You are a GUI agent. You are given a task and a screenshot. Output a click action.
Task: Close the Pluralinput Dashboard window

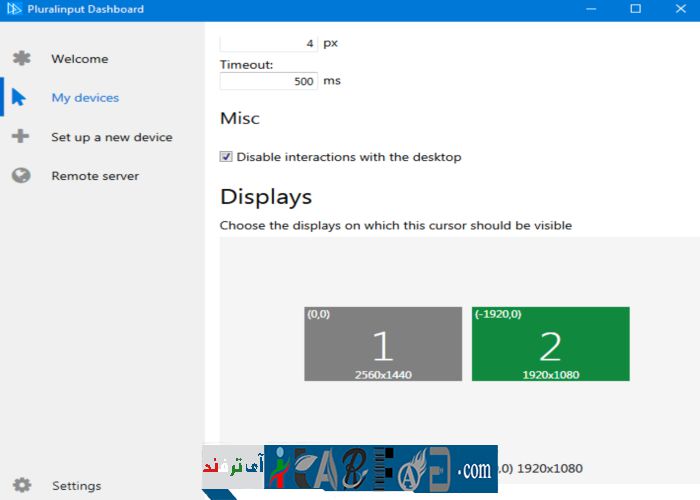(x=680, y=10)
